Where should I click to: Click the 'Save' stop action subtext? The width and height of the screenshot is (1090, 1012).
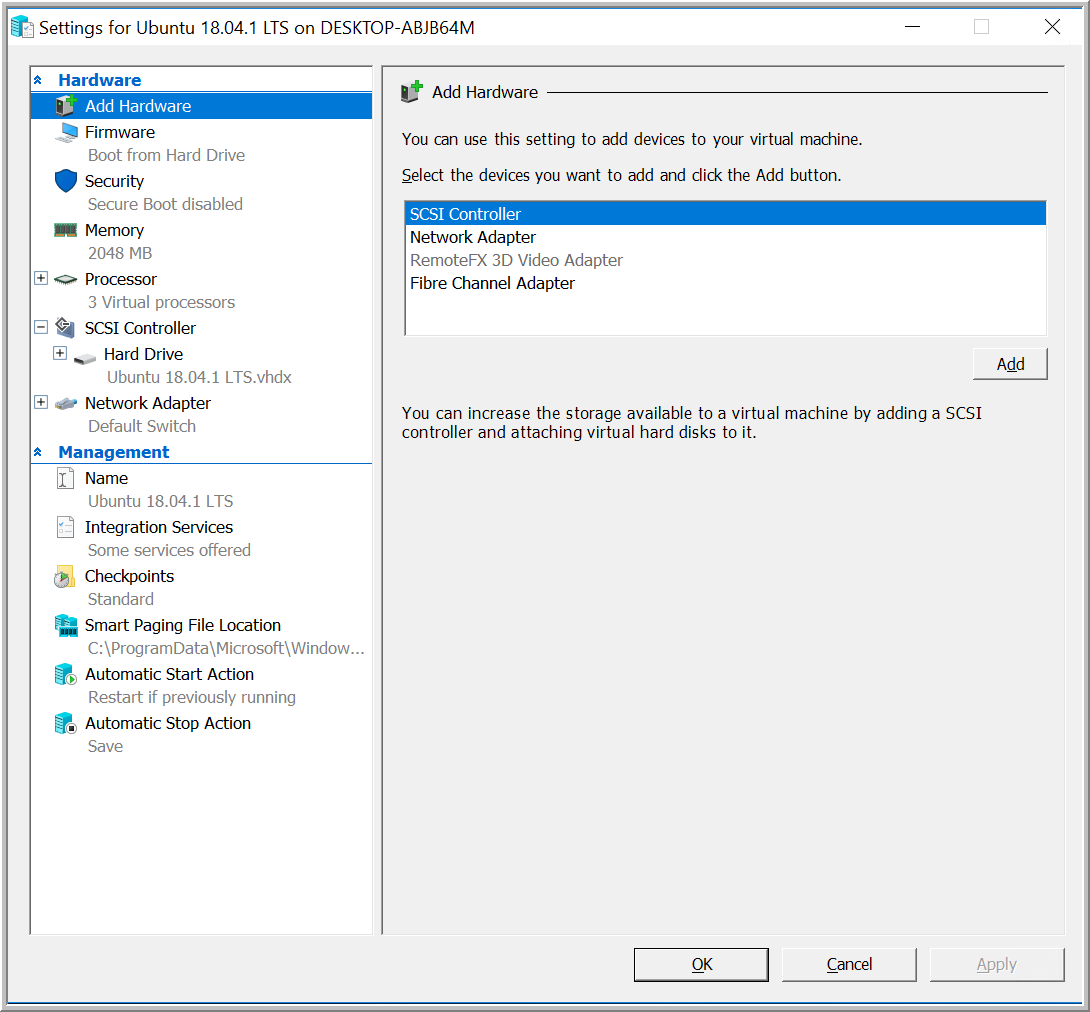pyautogui.click(x=106, y=746)
